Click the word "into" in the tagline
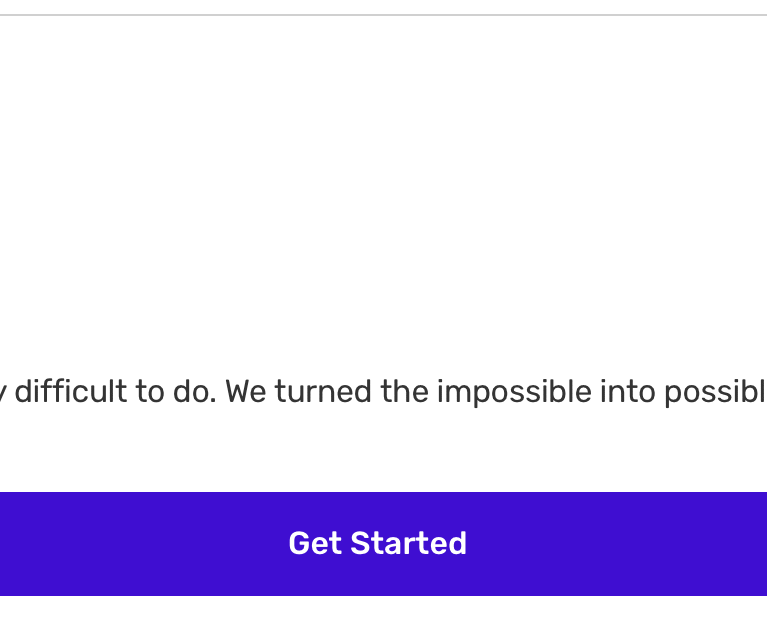The image size is (767, 644). pyautogui.click(x=622, y=391)
